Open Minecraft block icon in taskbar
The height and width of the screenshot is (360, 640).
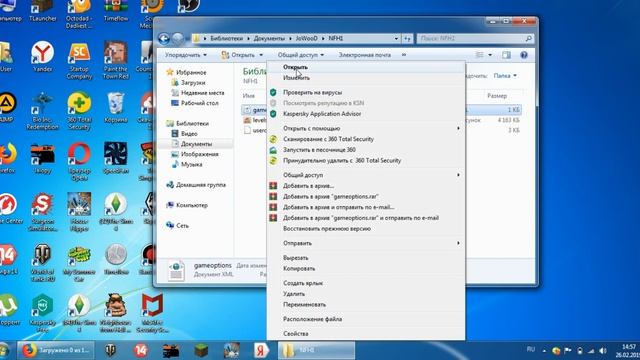tap(201, 351)
